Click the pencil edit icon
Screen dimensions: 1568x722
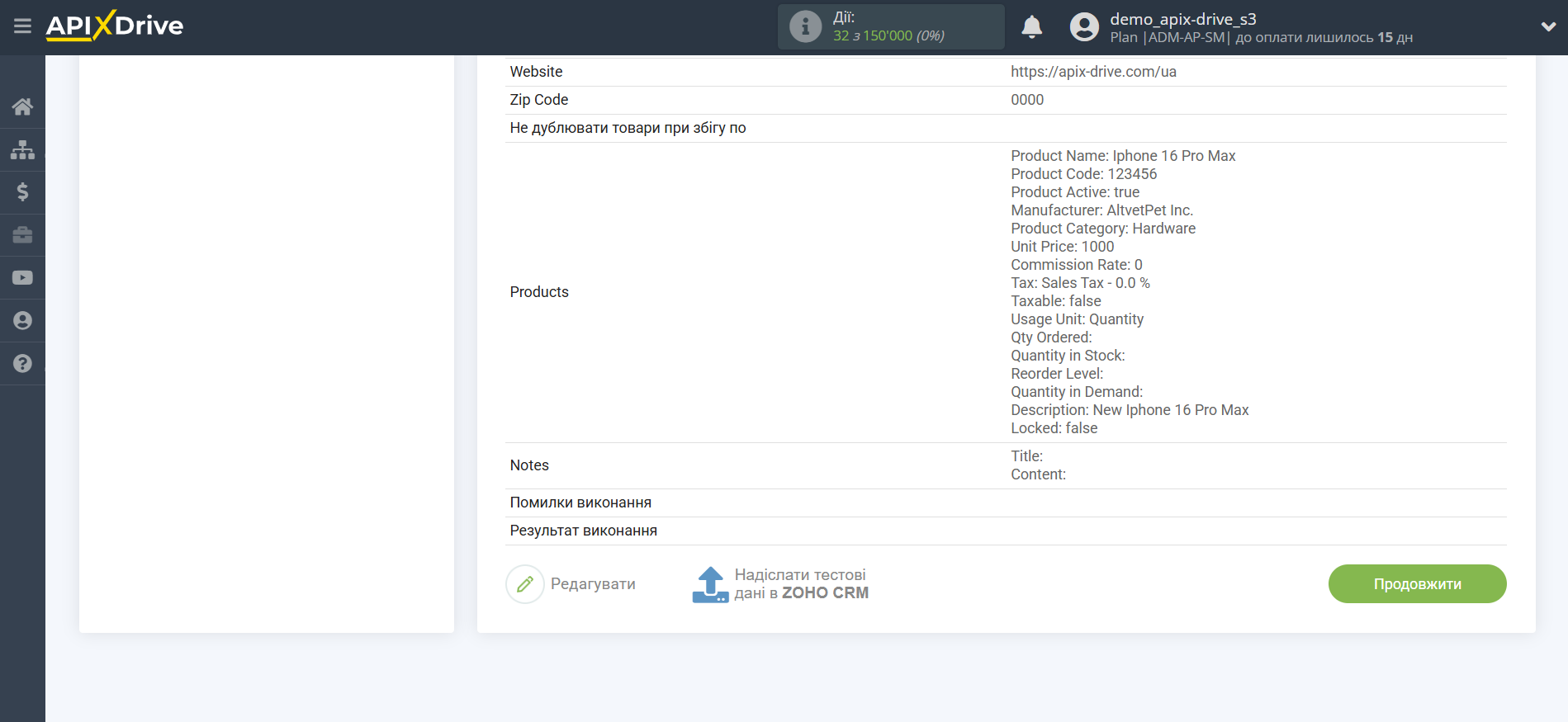pyautogui.click(x=525, y=584)
